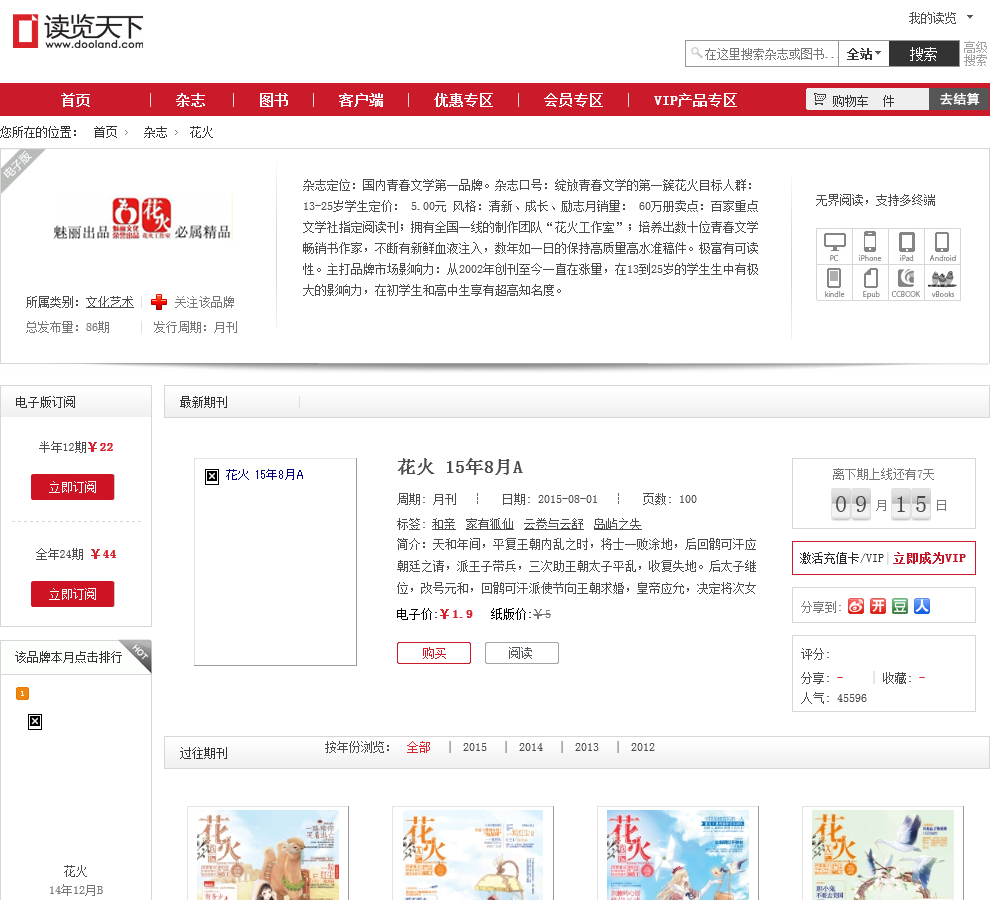The height and width of the screenshot is (900, 990).
Task: Click breadcrumb 首页 link
Action: (105, 132)
